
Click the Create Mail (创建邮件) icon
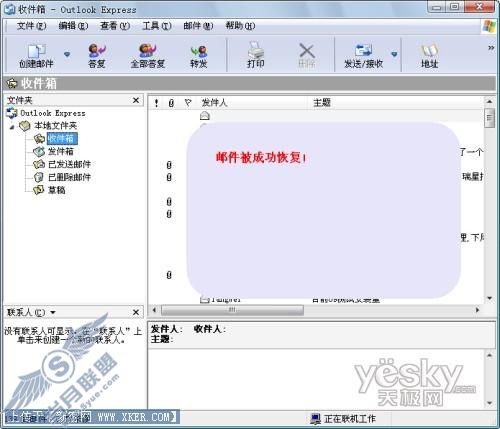coord(37,51)
